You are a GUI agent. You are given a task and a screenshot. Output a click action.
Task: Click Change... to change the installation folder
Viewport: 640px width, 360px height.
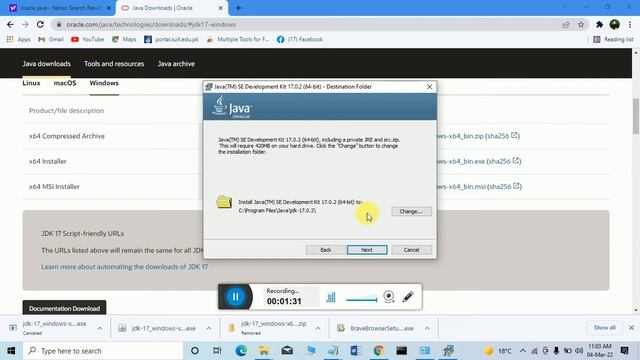click(x=411, y=211)
